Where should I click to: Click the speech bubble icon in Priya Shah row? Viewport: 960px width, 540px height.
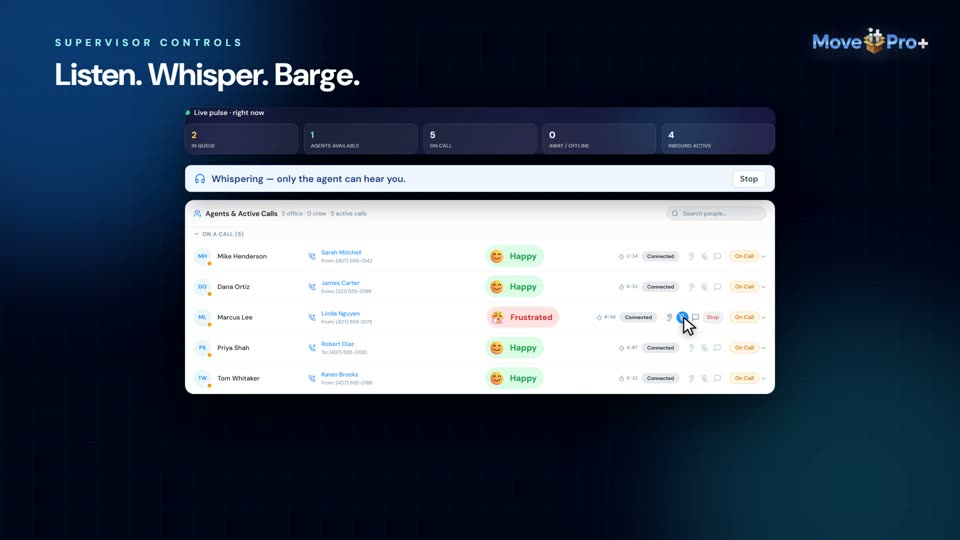[718, 348]
